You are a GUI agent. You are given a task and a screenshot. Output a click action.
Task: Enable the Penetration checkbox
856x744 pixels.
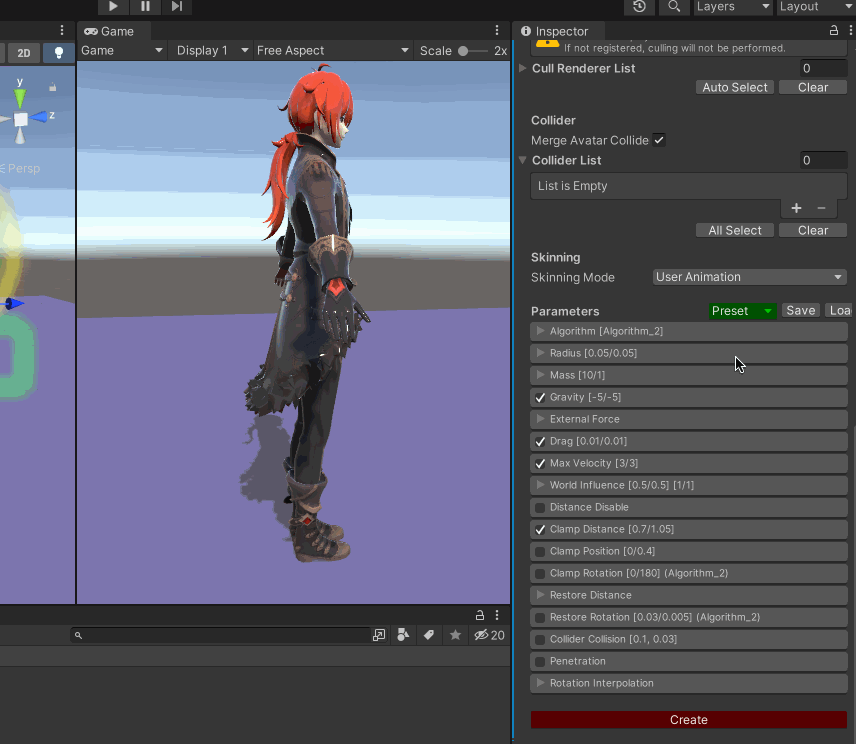point(540,661)
